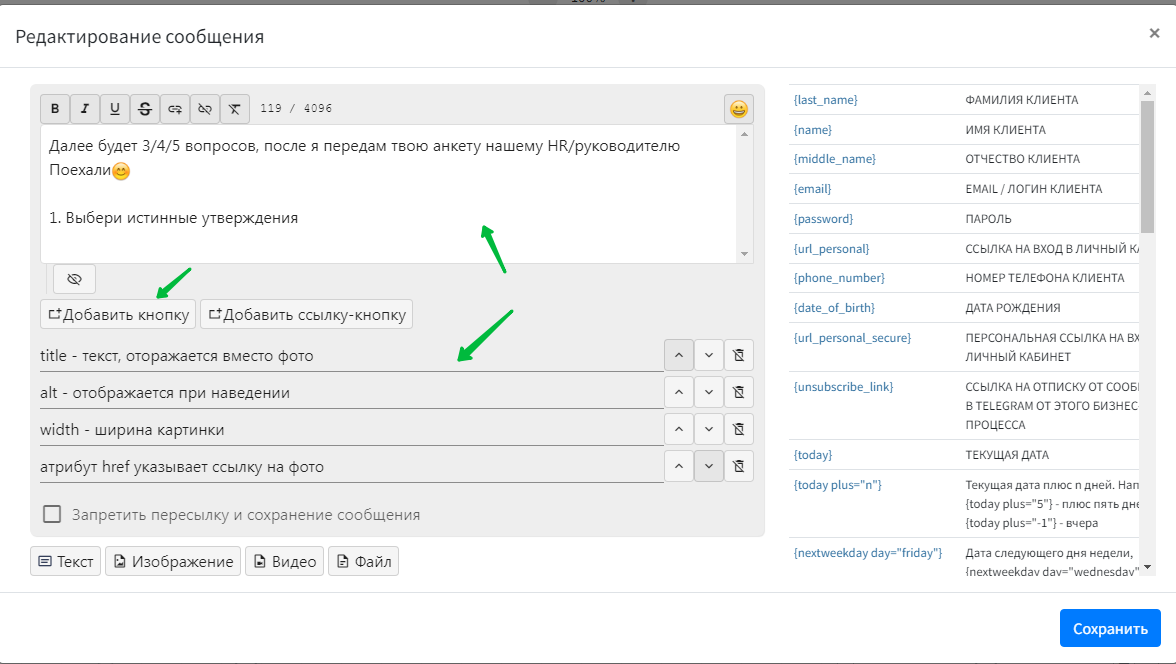Edit the 'title - текст' button field
Viewport: 1176px width, 664px height.
(x=352, y=356)
